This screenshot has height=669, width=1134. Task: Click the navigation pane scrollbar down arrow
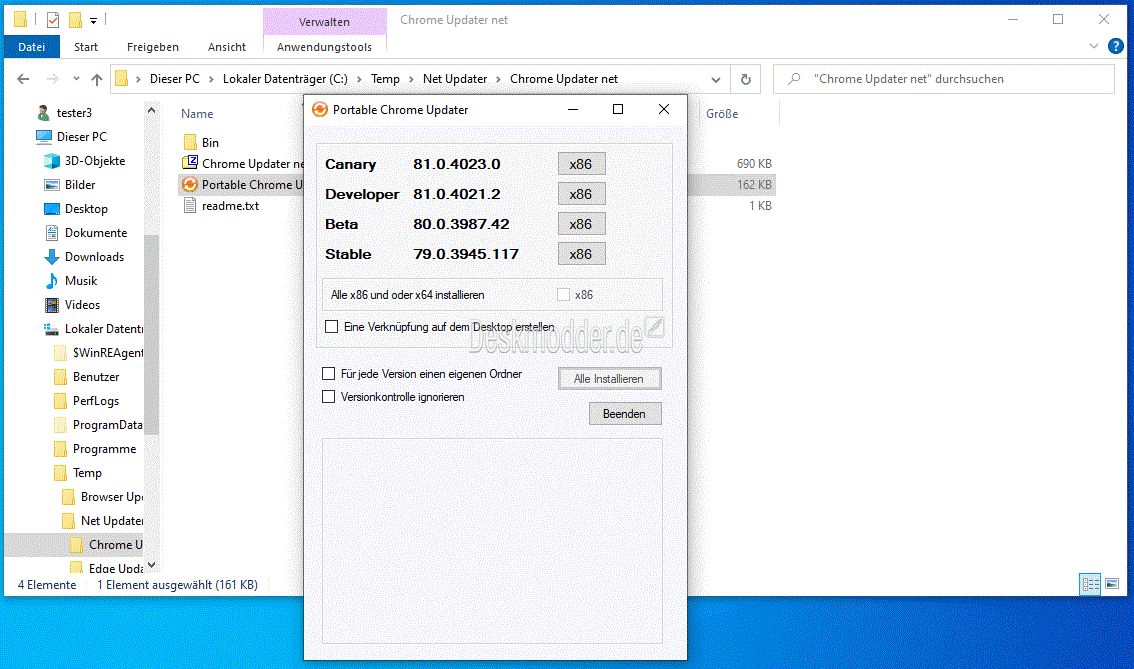[151, 565]
